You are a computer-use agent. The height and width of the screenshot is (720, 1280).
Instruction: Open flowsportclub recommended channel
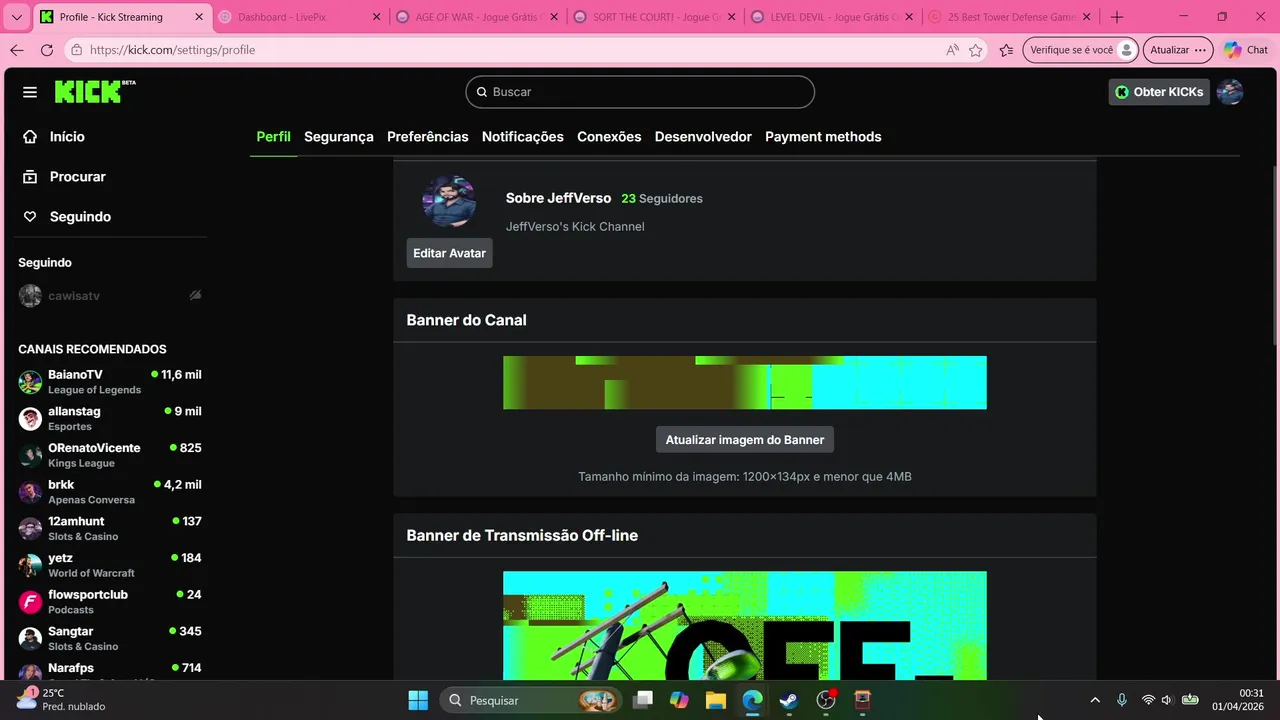coord(110,602)
